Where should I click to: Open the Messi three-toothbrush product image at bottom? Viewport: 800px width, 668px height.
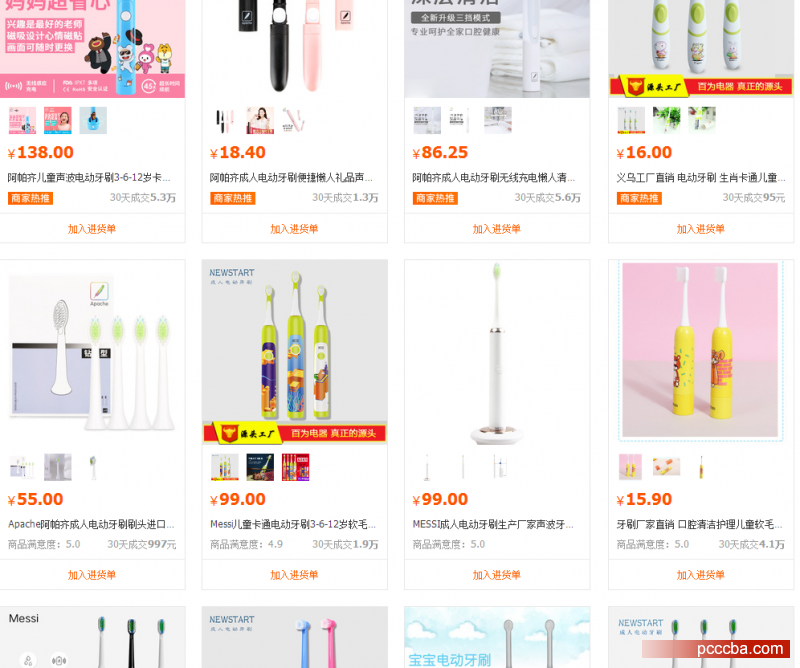pos(92,637)
